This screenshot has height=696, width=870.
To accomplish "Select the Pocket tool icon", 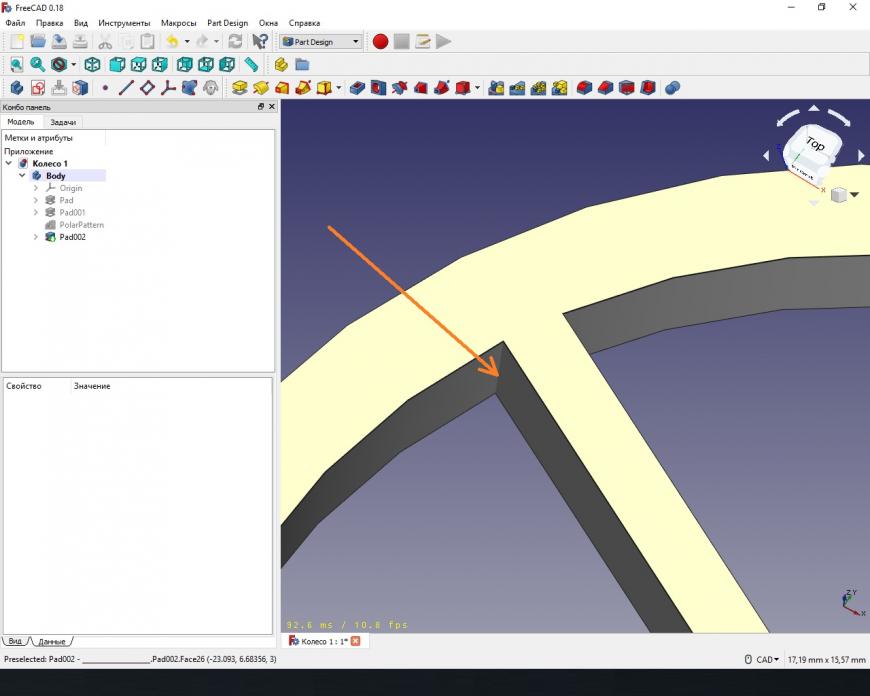I will tap(357, 88).
